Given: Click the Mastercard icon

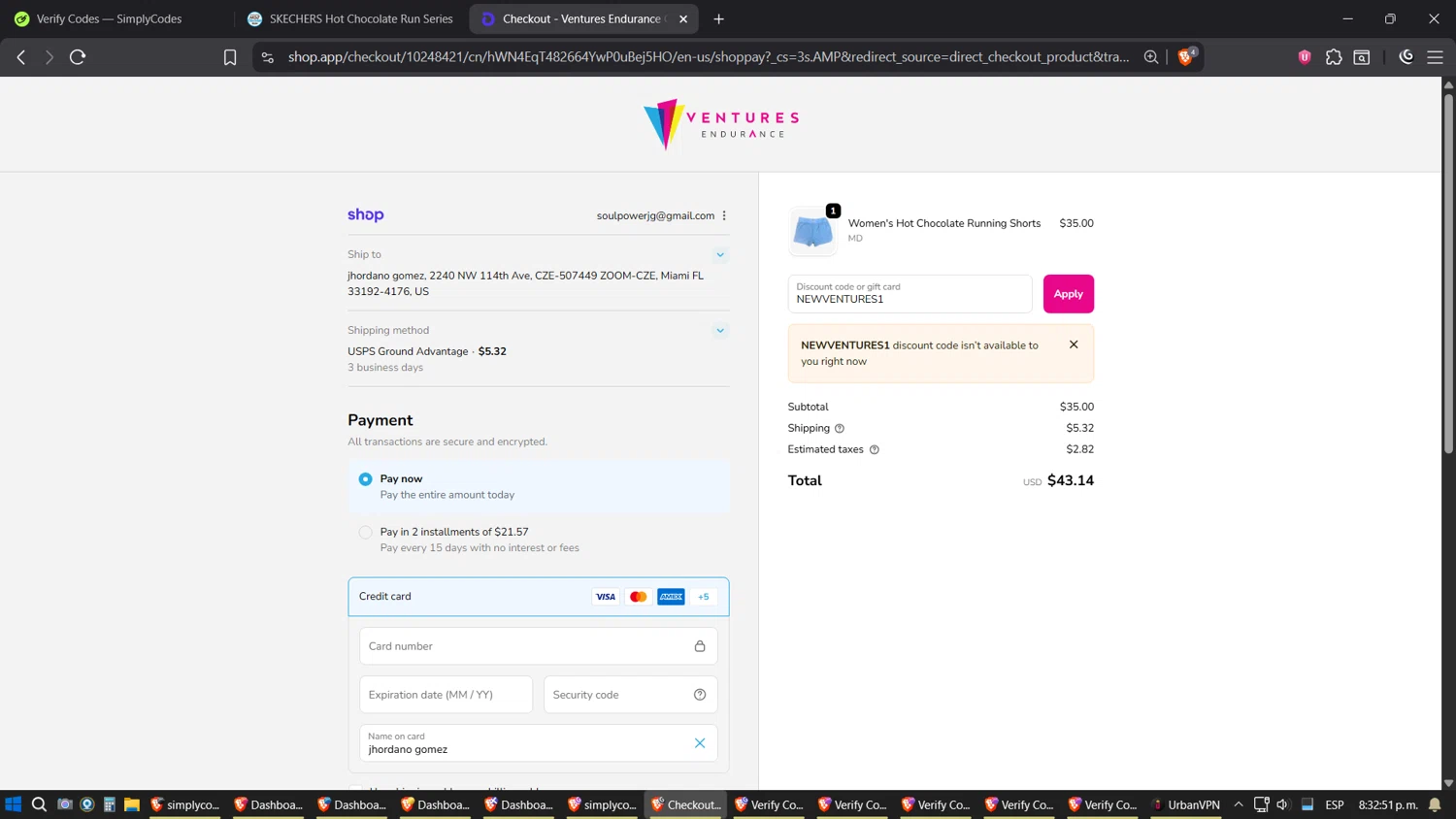Looking at the screenshot, I should [x=638, y=597].
